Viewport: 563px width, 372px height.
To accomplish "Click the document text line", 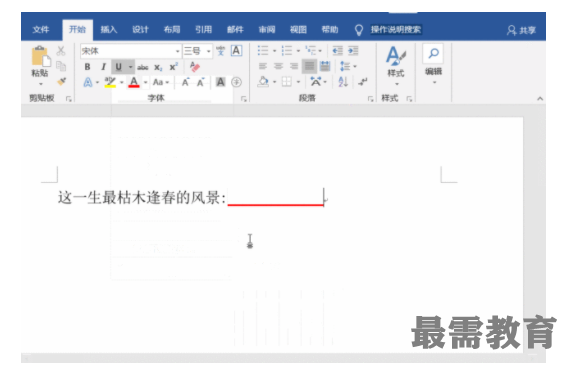I will [142, 197].
